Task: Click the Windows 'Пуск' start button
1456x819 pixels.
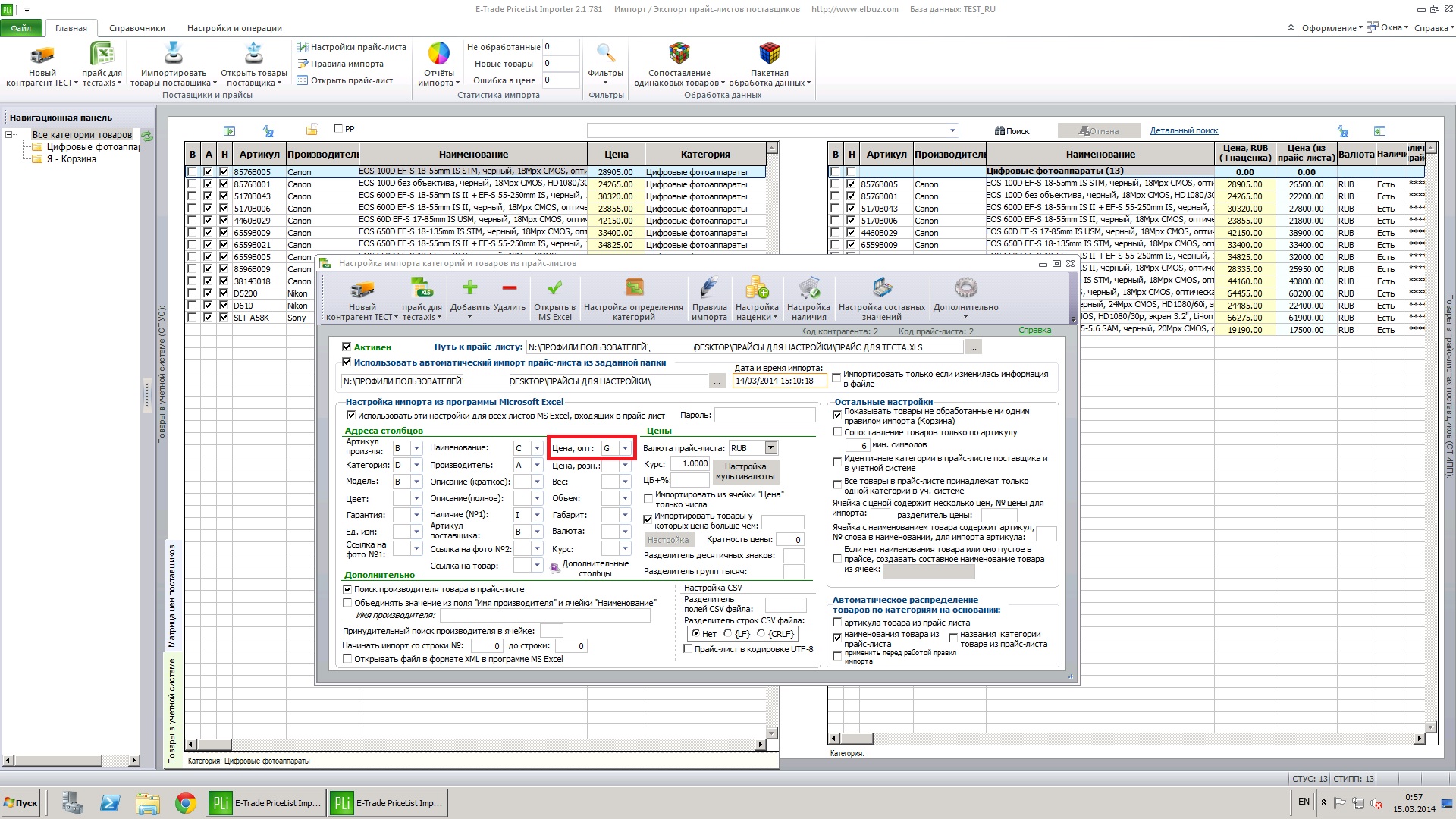Action: (x=21, y=803)
